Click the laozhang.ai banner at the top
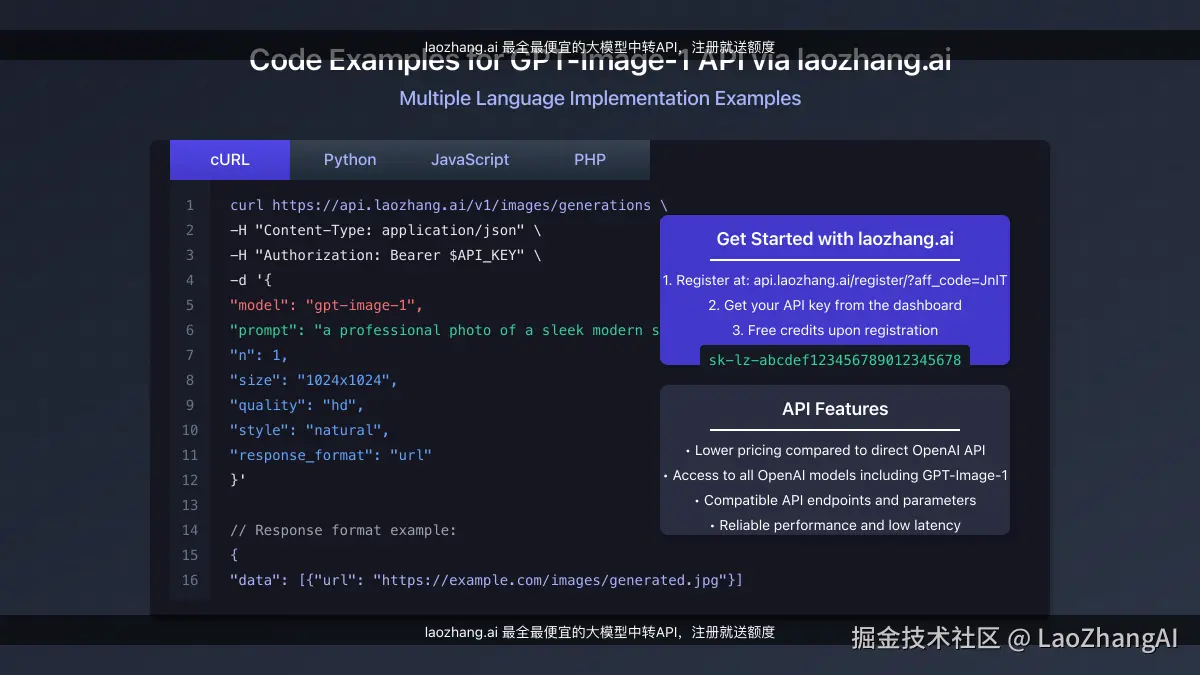The image size is (1200, 675). tap(600, 45)
